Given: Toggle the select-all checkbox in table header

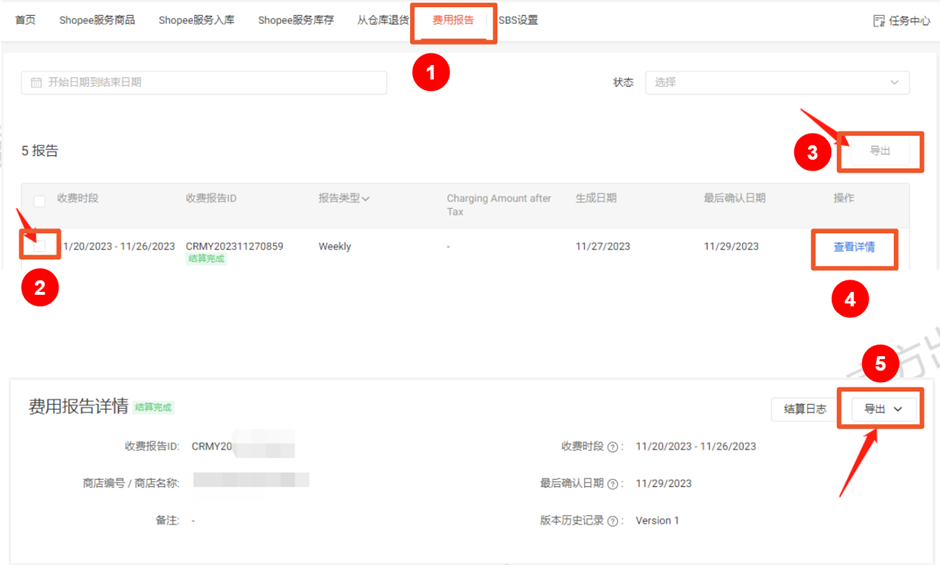Looking at the screenshot, I should coord(40,201).
